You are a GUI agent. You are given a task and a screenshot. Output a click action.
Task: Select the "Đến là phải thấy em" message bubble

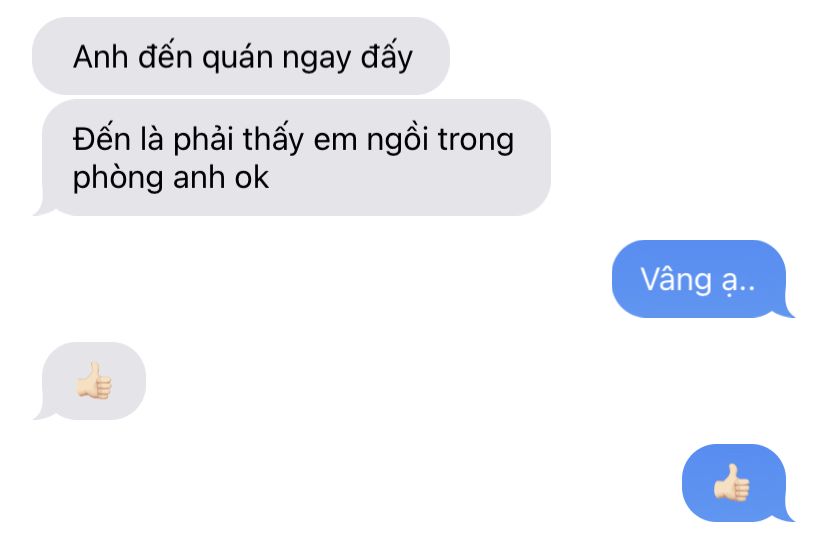pyautogui.click(x=291, y=157)
